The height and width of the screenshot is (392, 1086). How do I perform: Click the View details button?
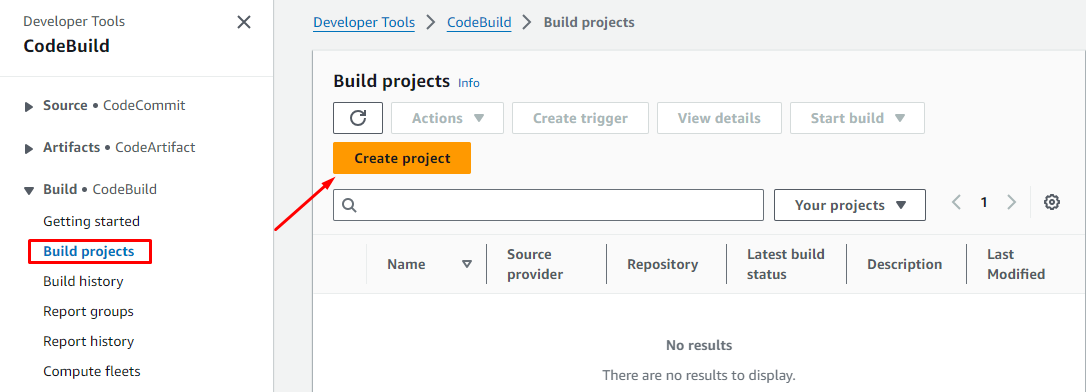(719, 118)
